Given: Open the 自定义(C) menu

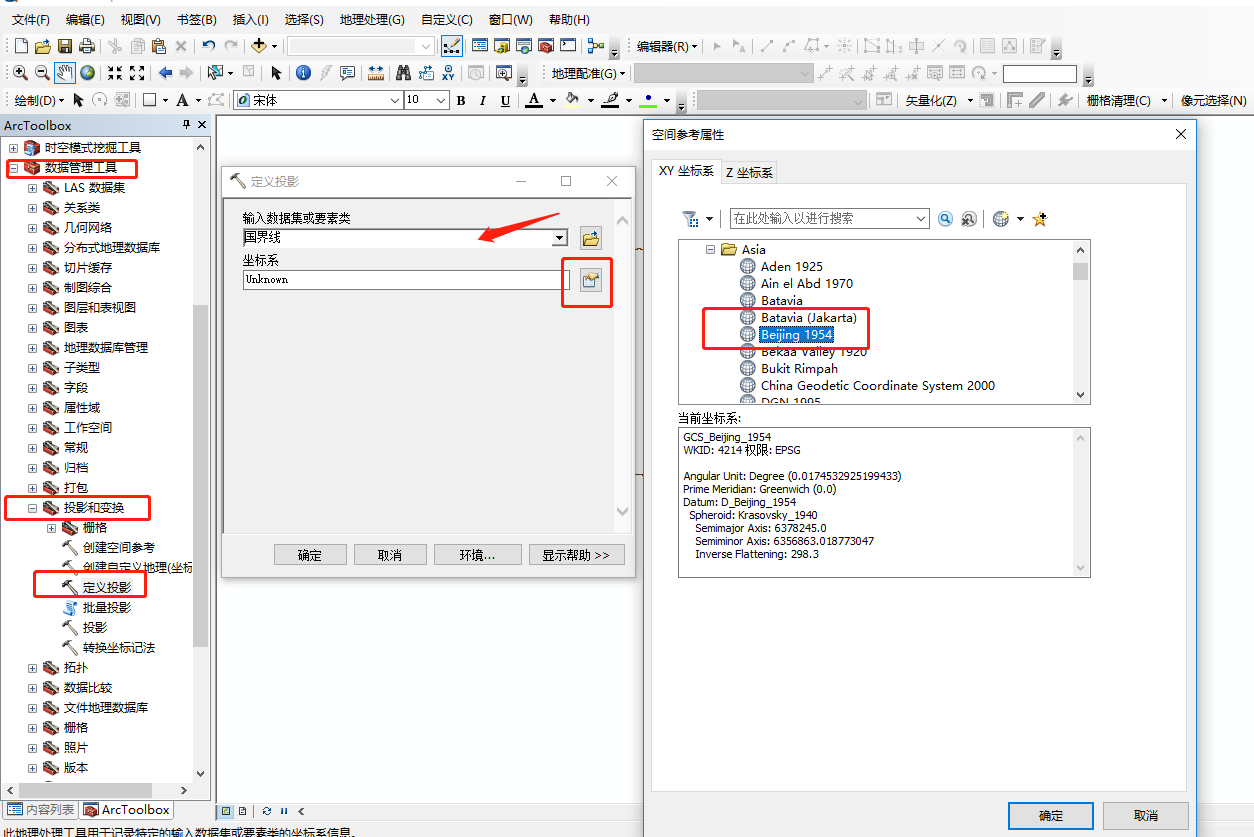Looking at the screenshot, I should pyautogui.click(x=447, y=19).
